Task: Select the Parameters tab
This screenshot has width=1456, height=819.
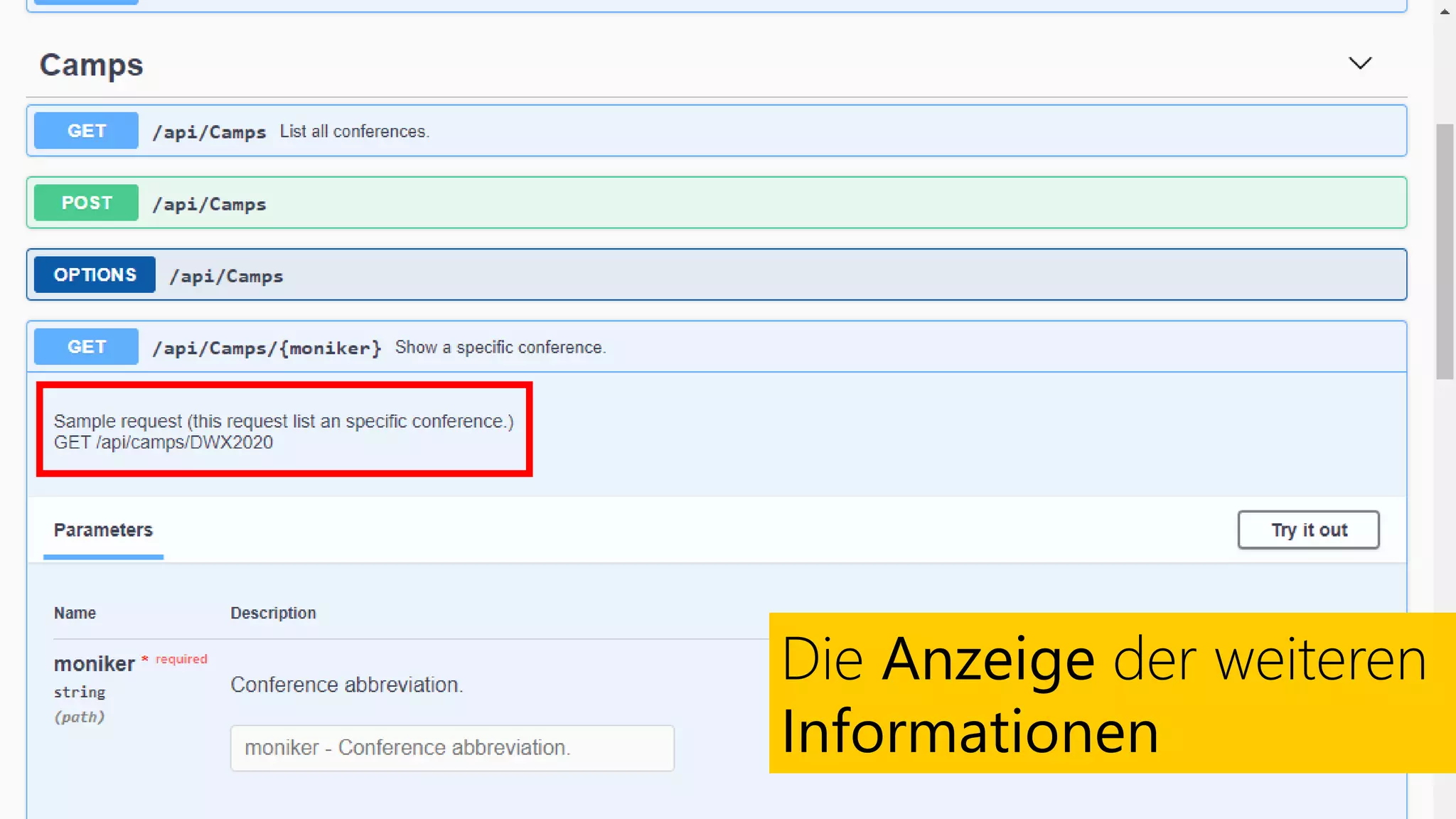Action: [103, 530]
